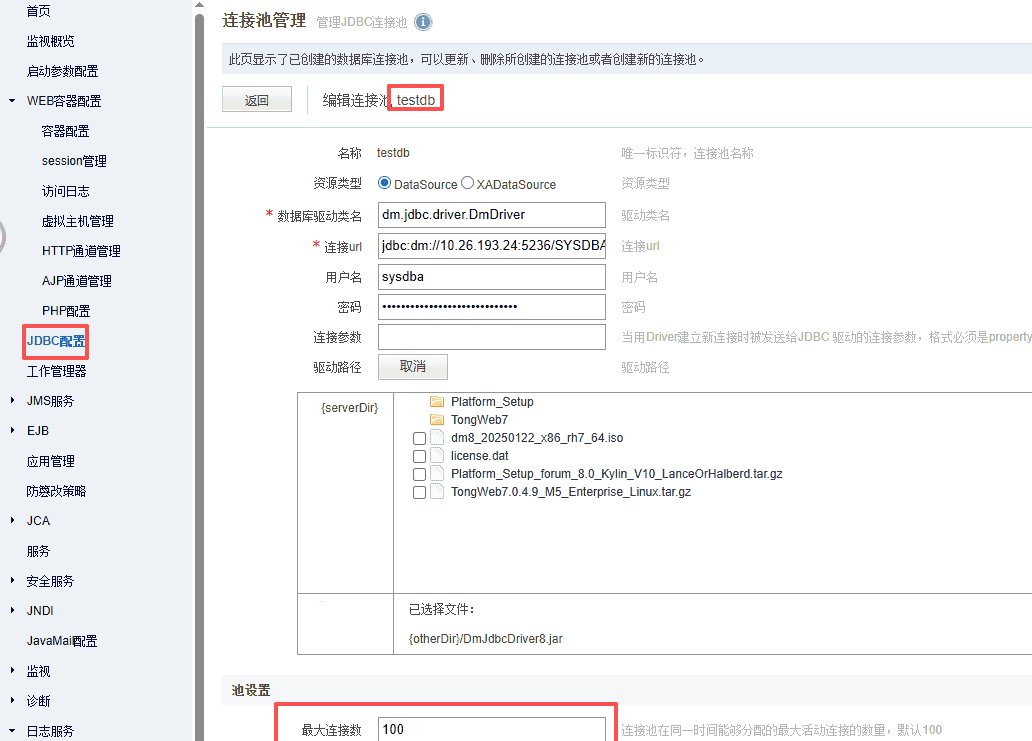Open JDBC配置 in the sidebar
The width and height of the screenshot is (1032, 741).
[x=56, y=341]
